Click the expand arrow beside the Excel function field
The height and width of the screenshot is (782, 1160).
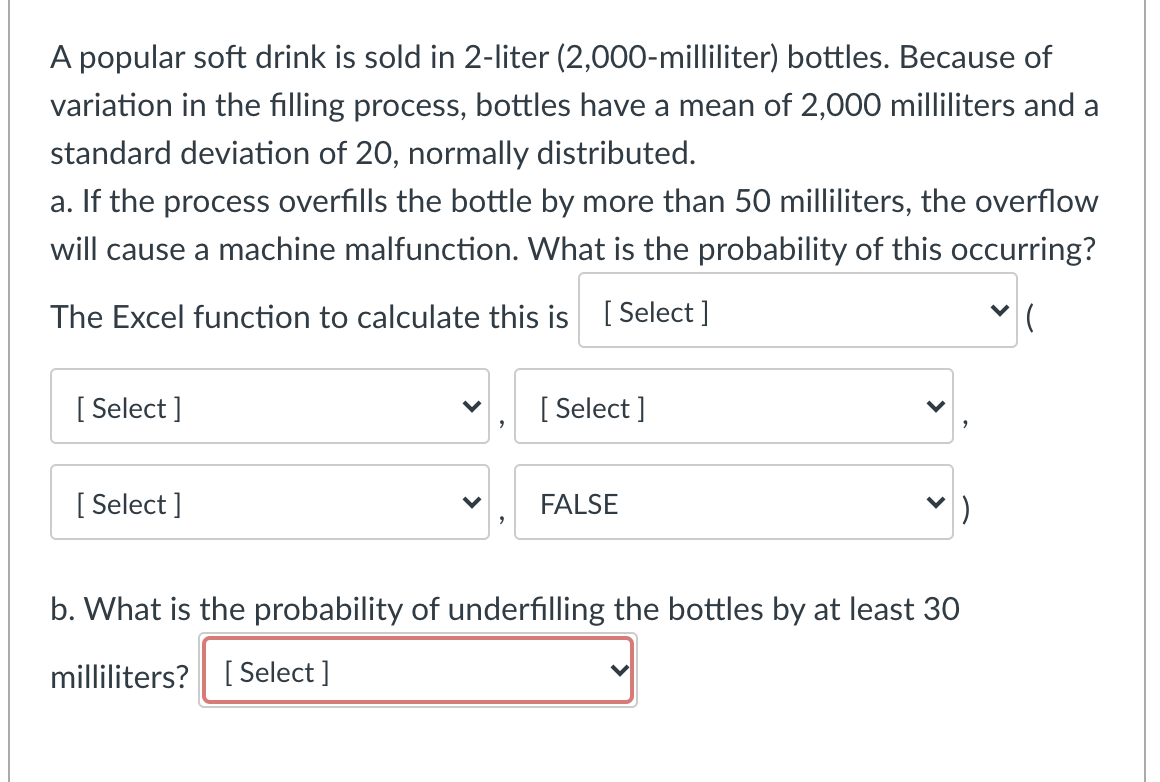pyautogui.click(x=999, y=311)
